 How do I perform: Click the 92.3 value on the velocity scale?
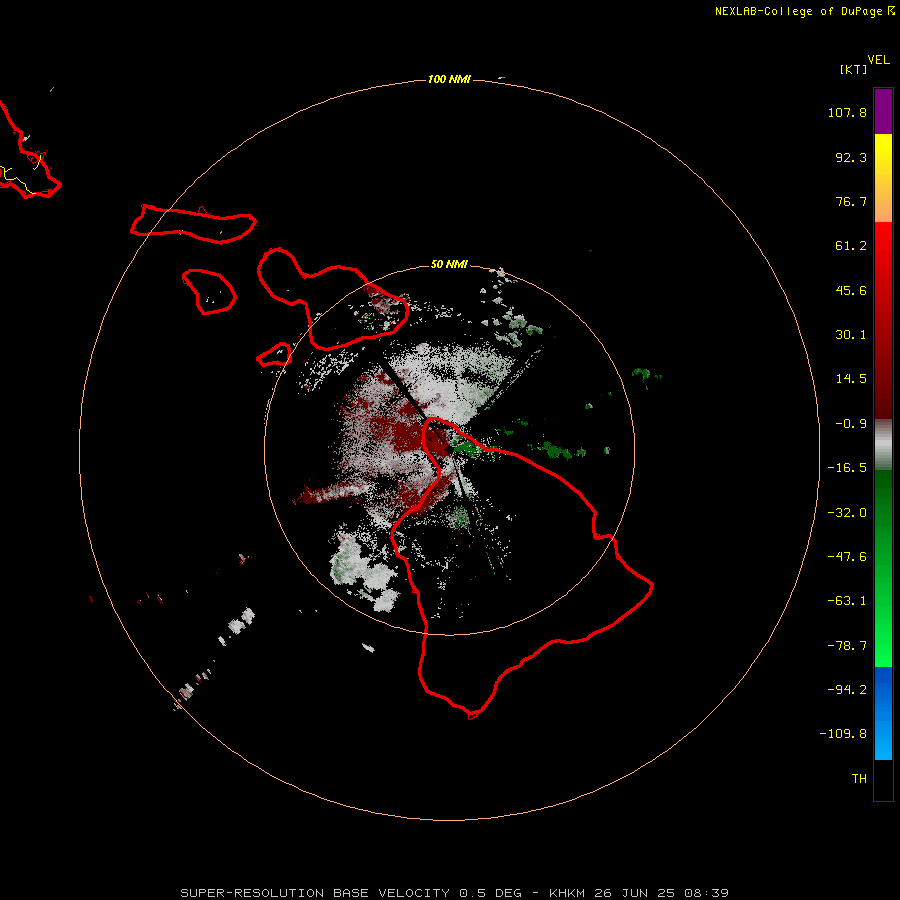[851, 157]
